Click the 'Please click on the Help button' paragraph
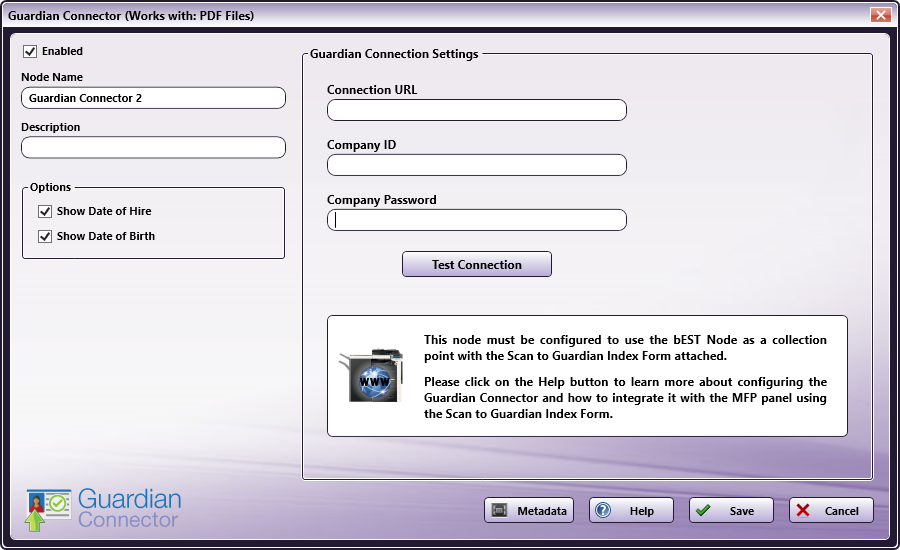 point(625,398)
